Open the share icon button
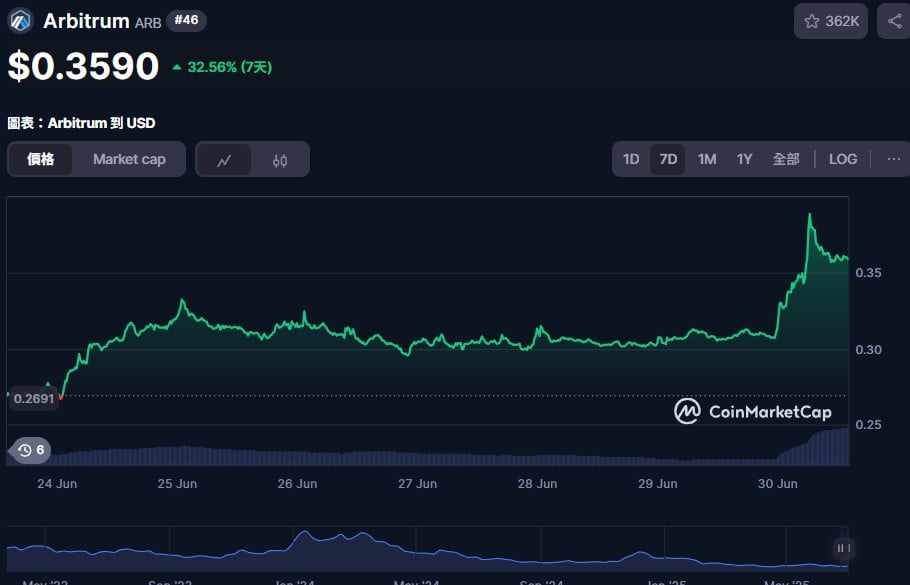Image resolution: width=910 pixels, height=585 pixels. 894,21
